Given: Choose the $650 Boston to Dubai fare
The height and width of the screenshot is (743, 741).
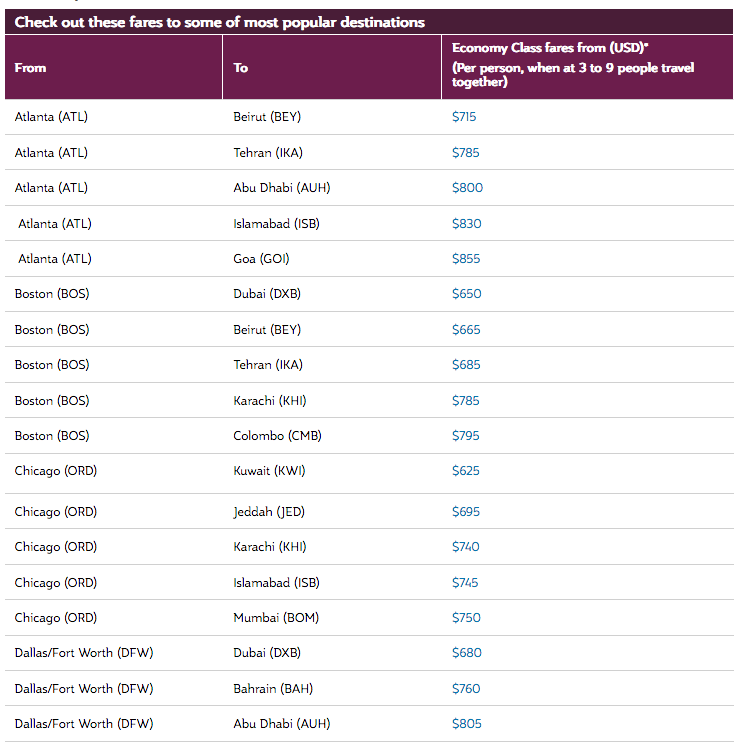Looking at the screenshot, I should [x=466, y=294].
